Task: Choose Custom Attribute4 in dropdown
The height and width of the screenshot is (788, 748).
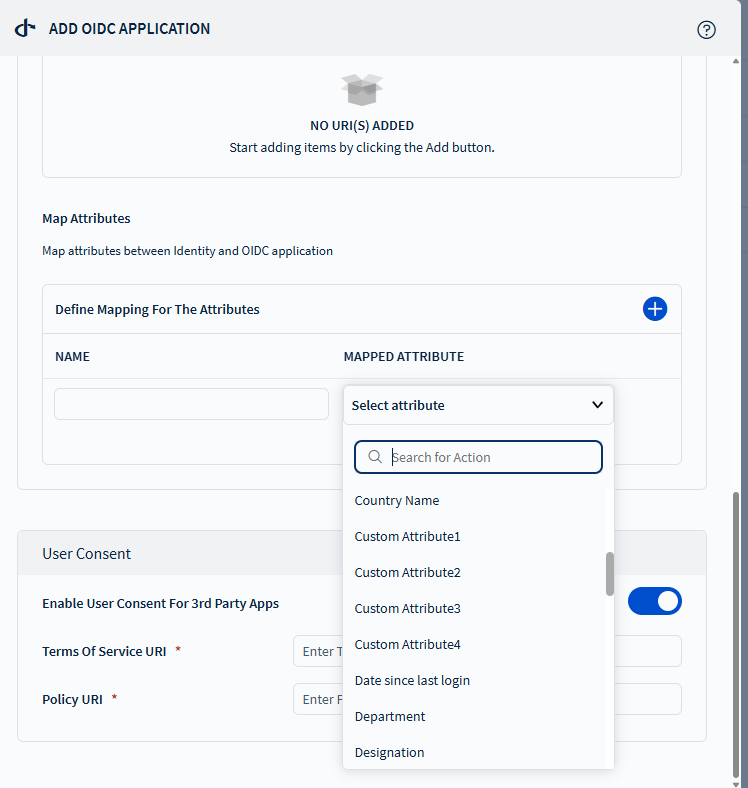Action: [x=407, y=645]
